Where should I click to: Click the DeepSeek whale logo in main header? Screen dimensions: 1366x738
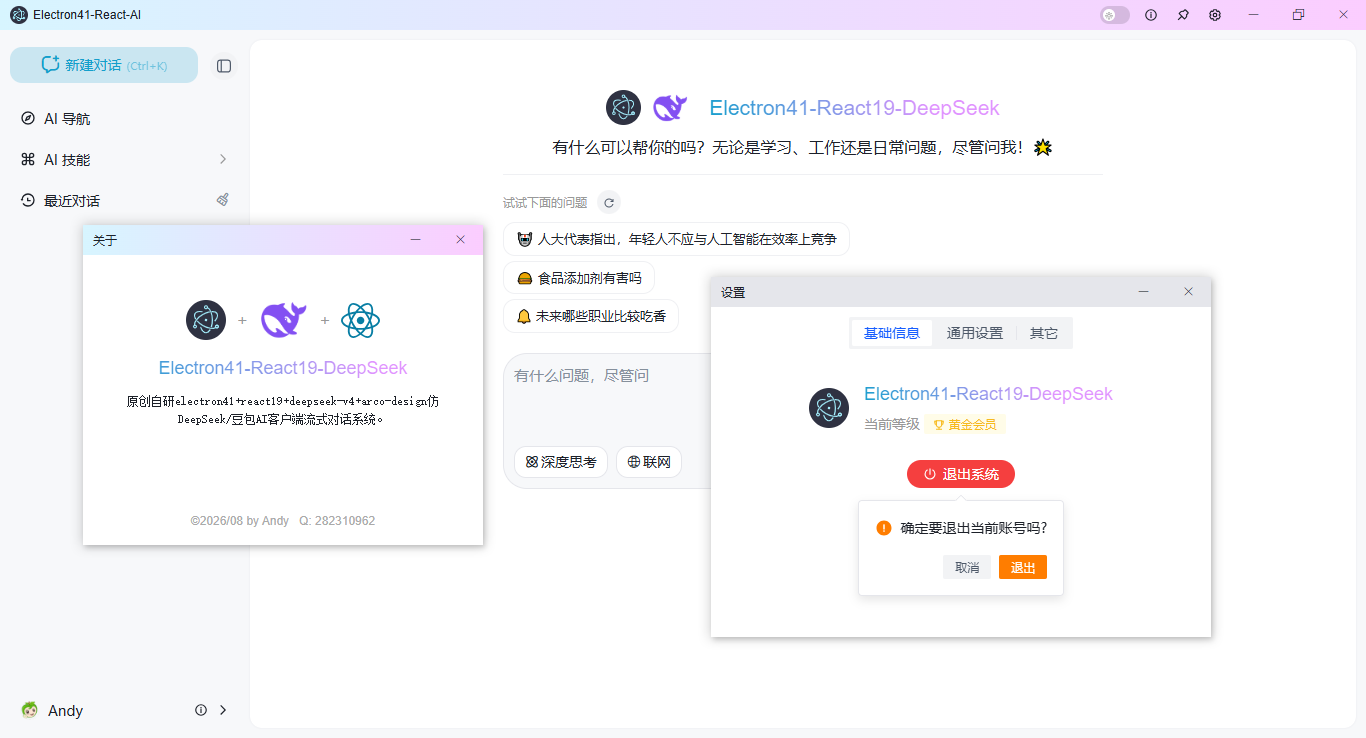point(670,108)
